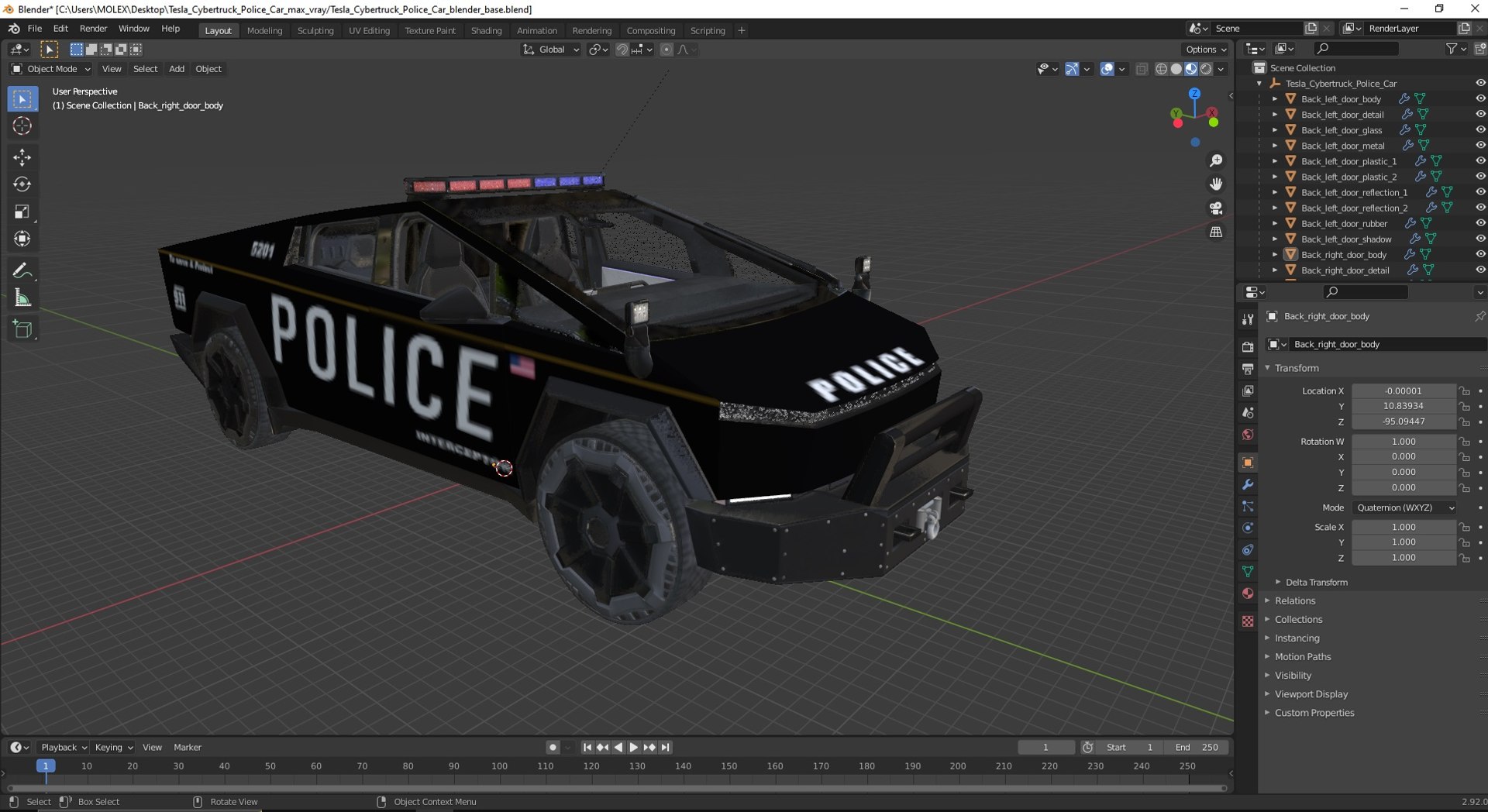Click the Location Y value field
This screenshot has width=1488, height=812.
(x=1404, y=406)
